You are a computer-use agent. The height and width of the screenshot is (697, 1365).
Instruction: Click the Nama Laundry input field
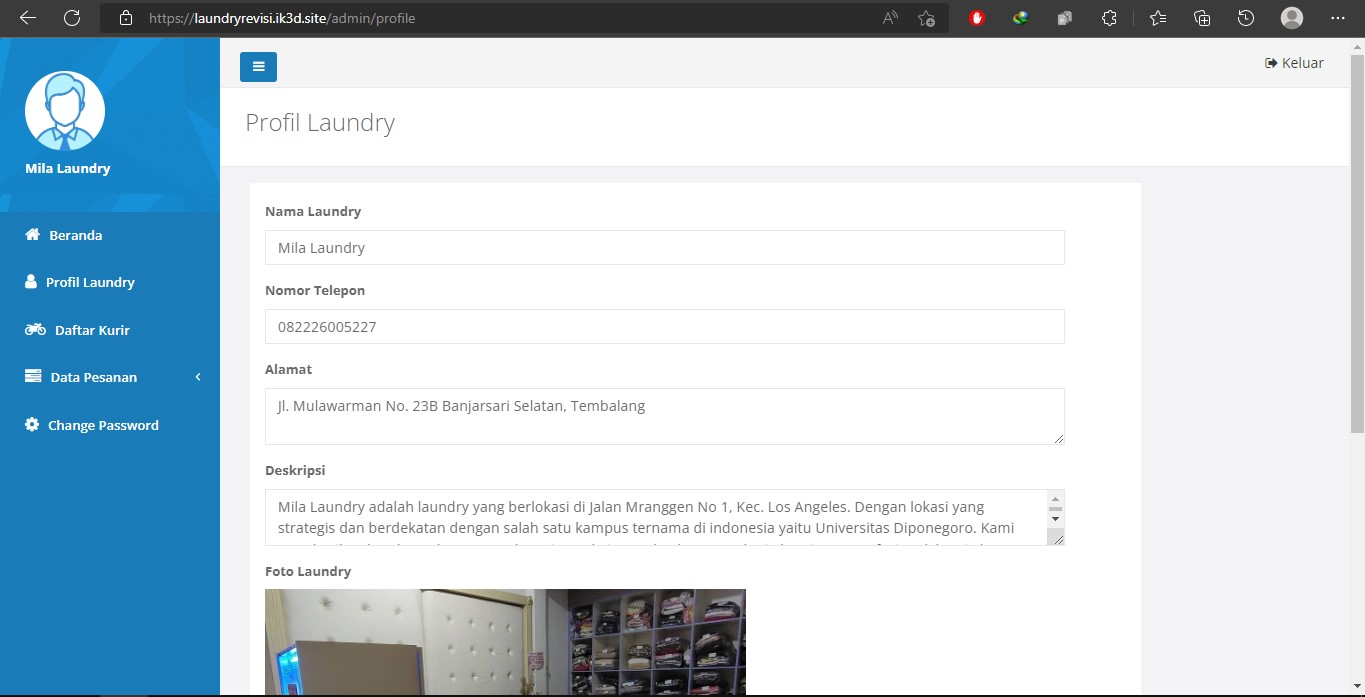pyautogui.click(x=664, y=248)
